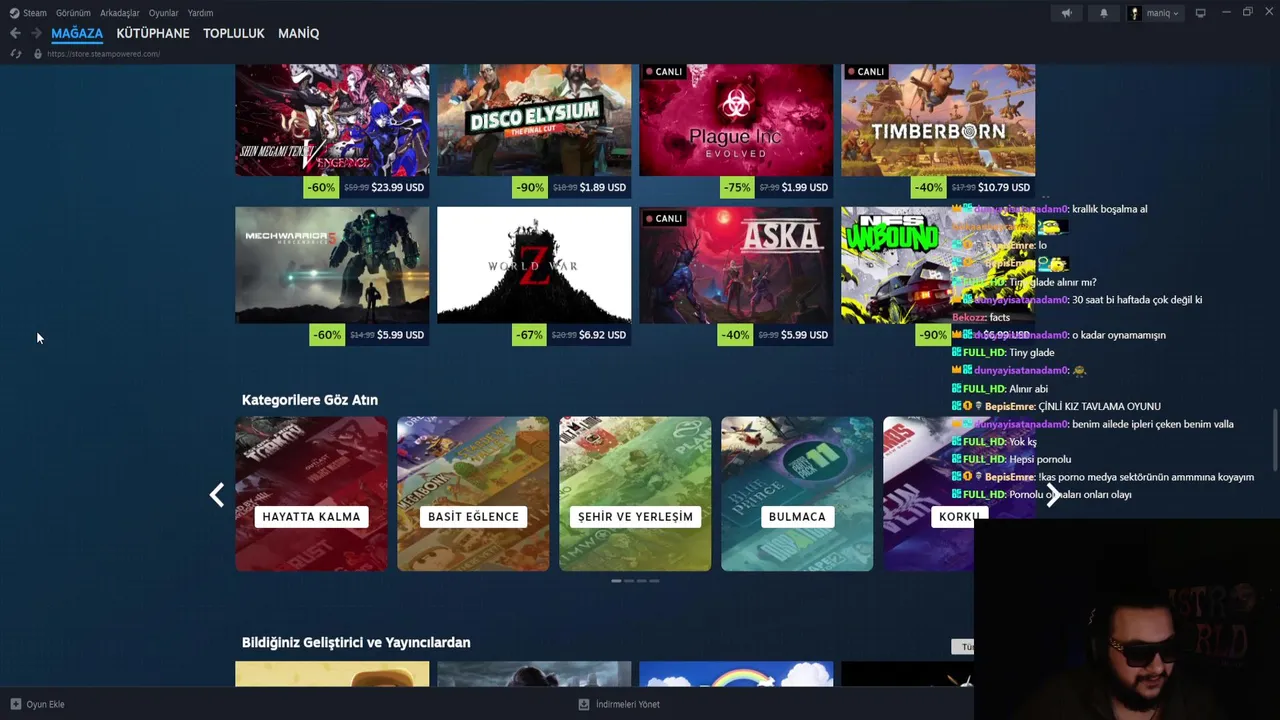The height and width of the screenshot is (720, 1280).
Task: Browse the BULMACA category
Action: click(797, 494)
